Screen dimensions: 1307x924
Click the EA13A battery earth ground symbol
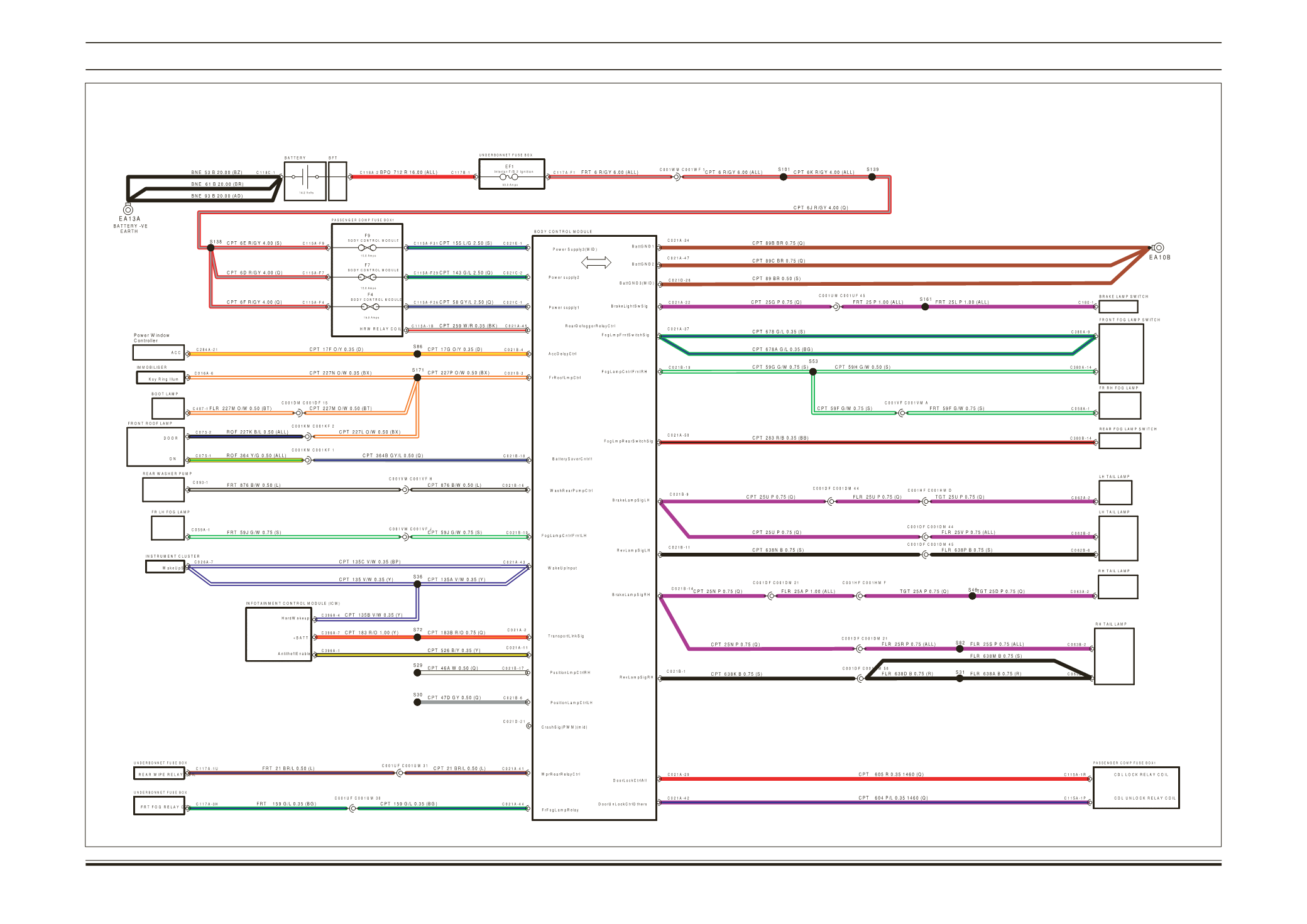pyautogui.click(x=128, y=210)
